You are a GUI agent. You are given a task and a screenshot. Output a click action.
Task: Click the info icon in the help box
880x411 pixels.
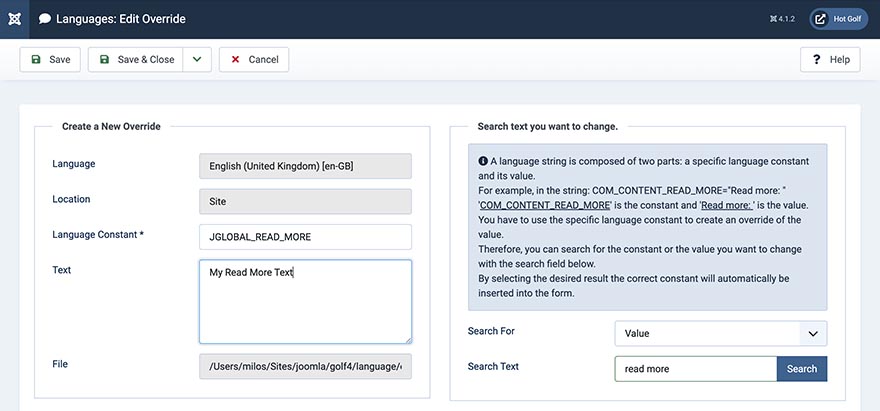click(483, 161)
